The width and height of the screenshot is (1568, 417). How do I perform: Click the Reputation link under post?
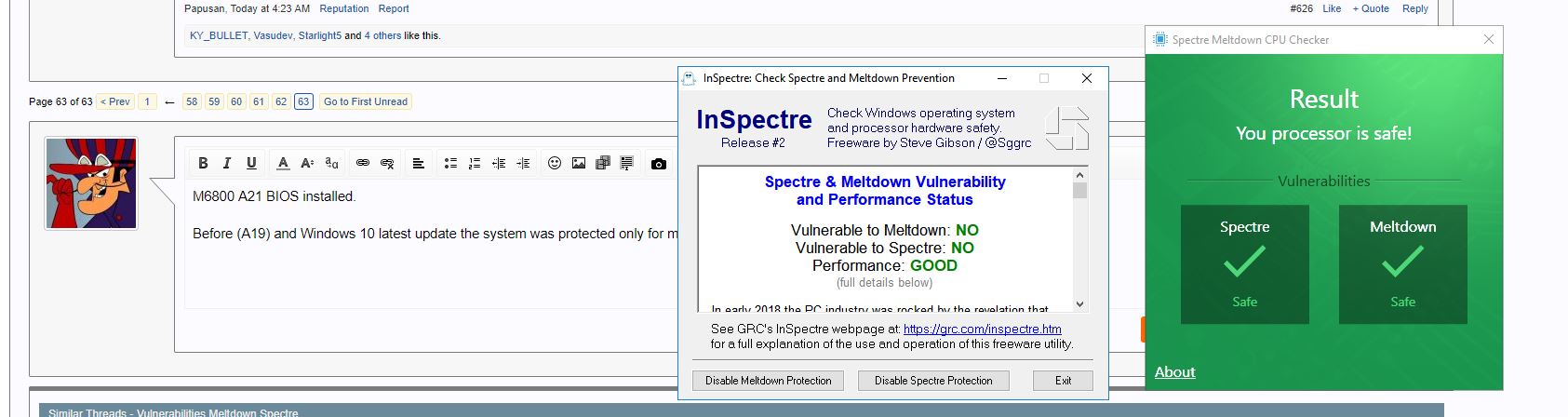[x=344, y=8]
